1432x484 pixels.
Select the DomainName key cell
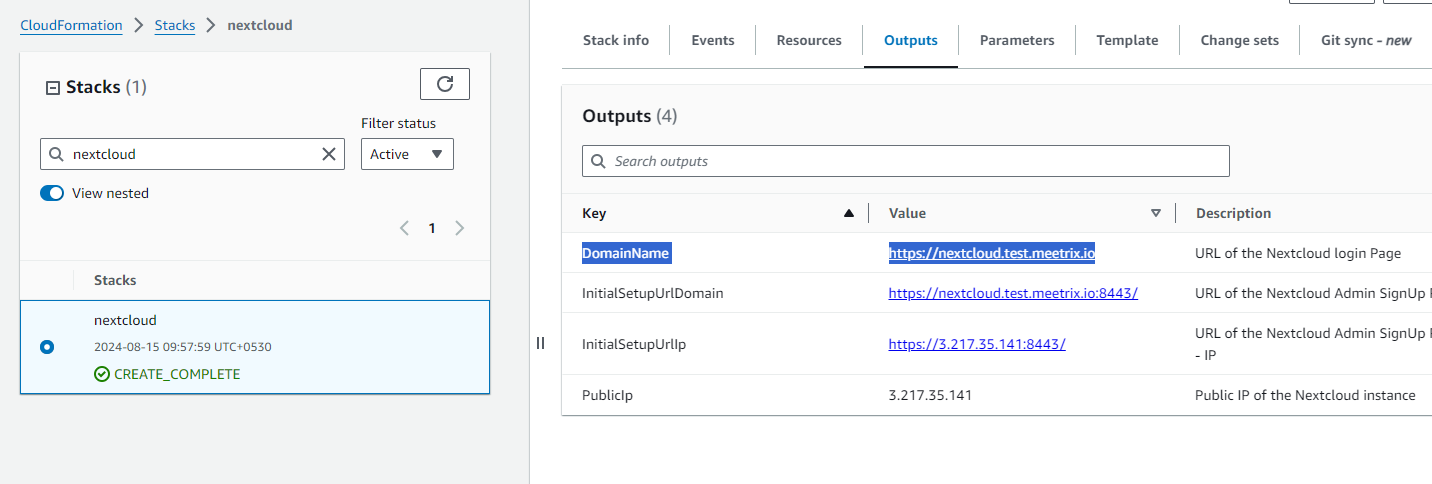click(x=626, y=253)
